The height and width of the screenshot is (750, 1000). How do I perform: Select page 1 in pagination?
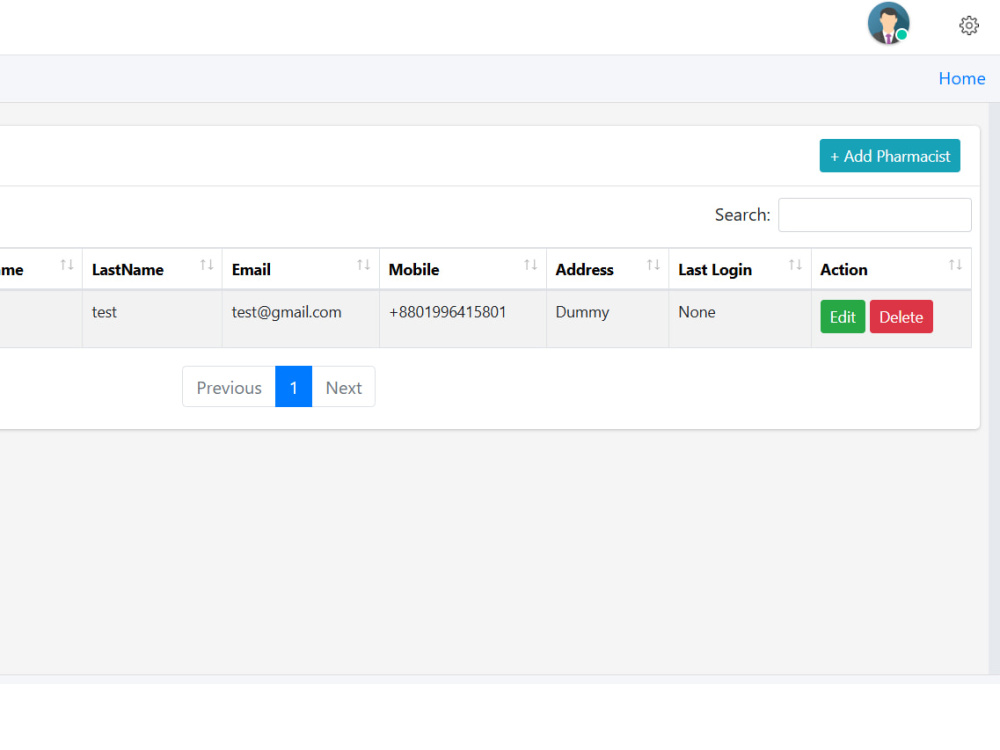click(293, 387)
